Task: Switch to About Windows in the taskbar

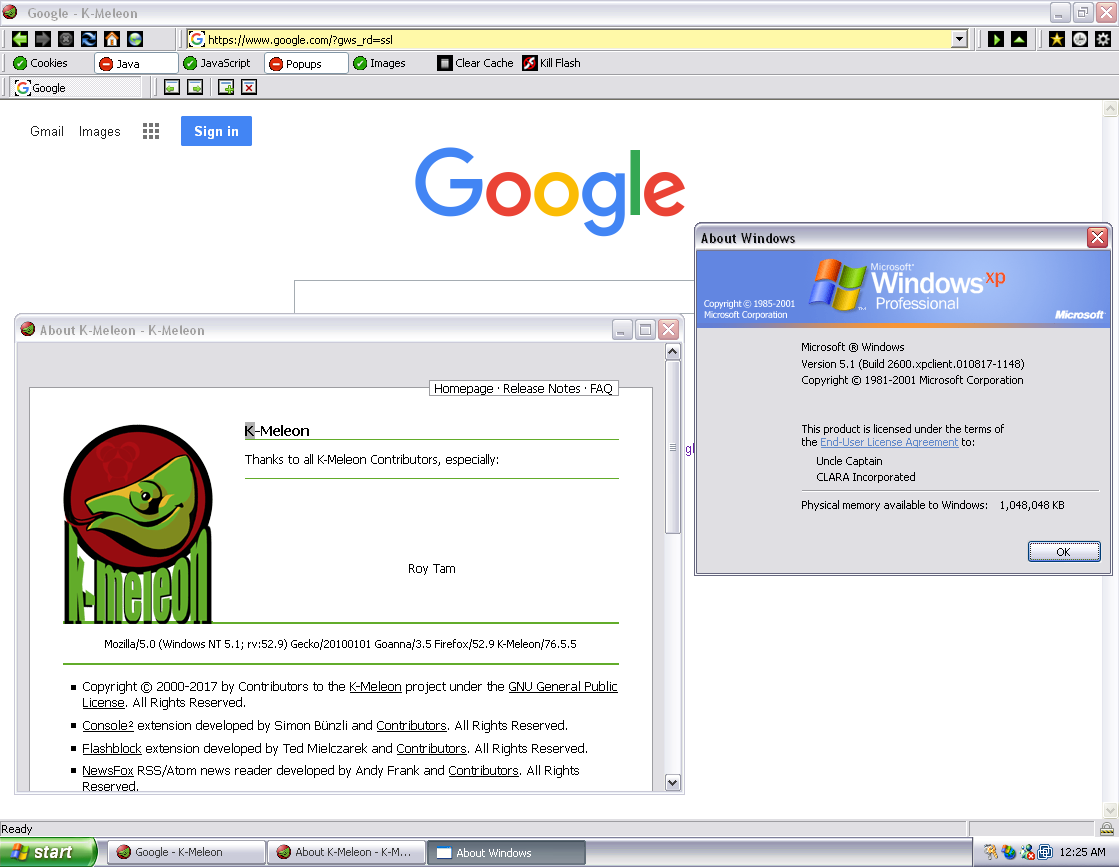Action: [x=506, y=853]
